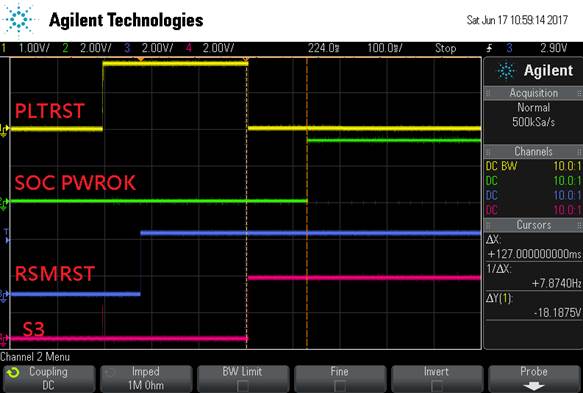583x393 pixels.
Task: Open the Coupling DC selection softkey
Action: click(49, 378)
